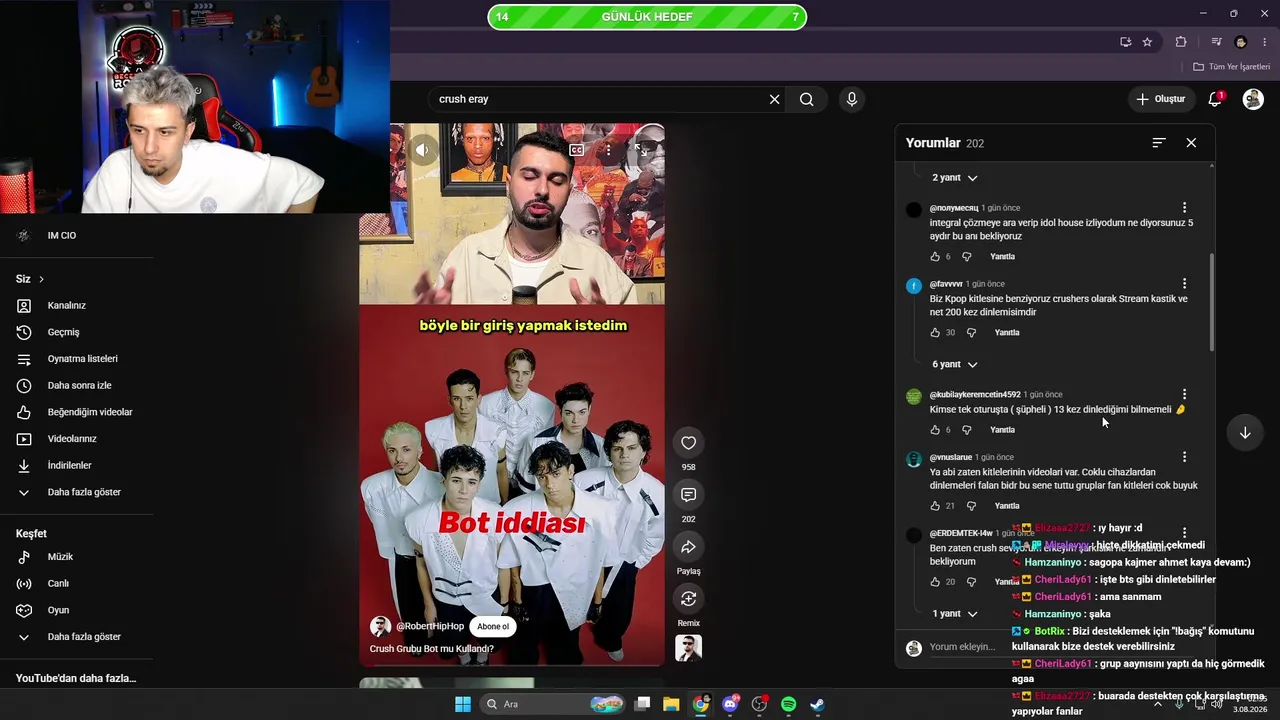Open Discord from the taskbar

(x=730, y=704)
